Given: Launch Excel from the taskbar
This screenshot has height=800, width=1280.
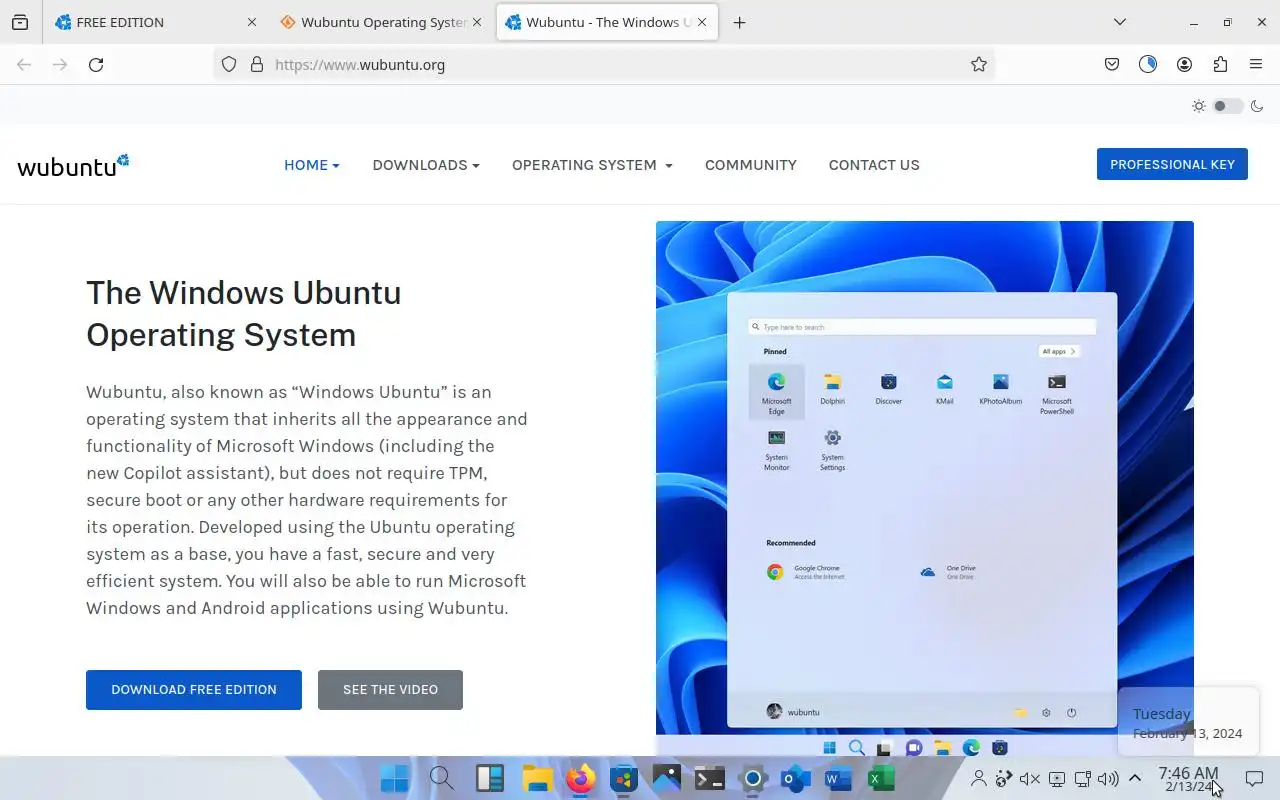Looking at the screenshot, I should (x=882, y=778).
